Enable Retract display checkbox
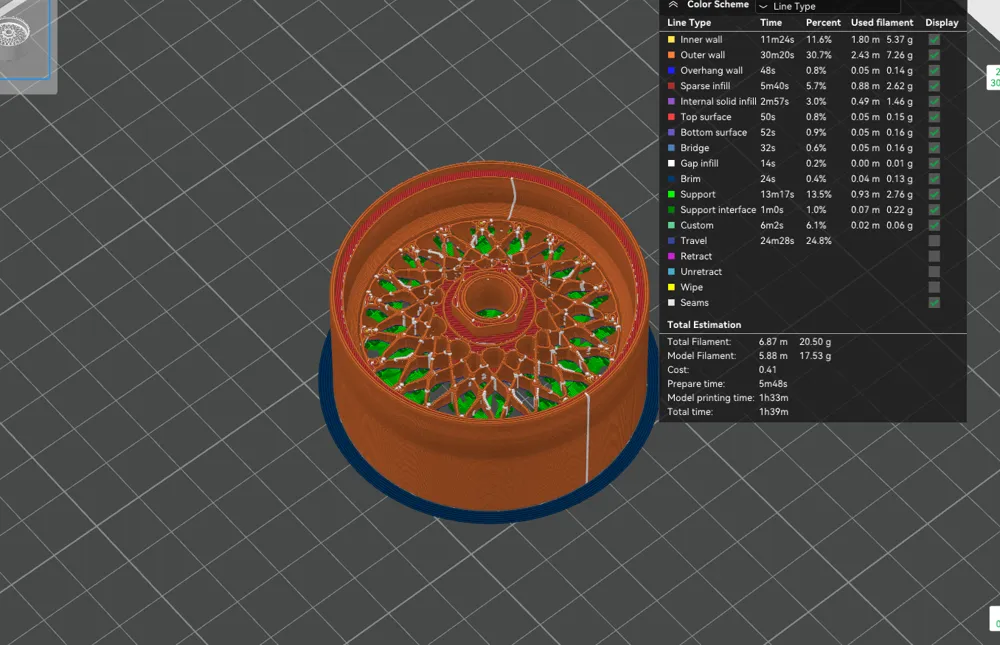This screenshot has width=1000, height=645. [x=934, y=256]
